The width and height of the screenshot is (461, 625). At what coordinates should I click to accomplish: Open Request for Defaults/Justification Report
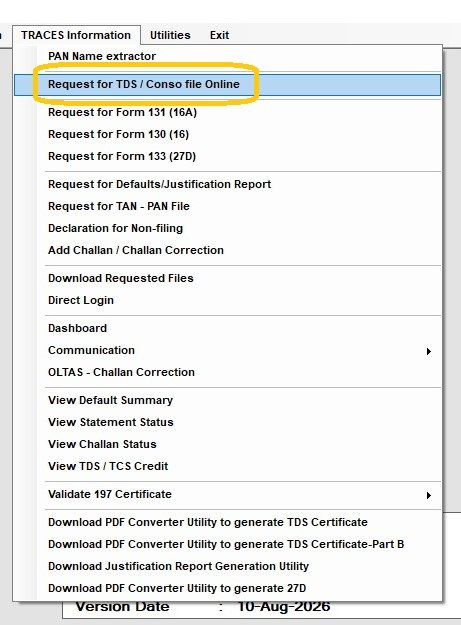pyautogui.click(x=228, y=184)
